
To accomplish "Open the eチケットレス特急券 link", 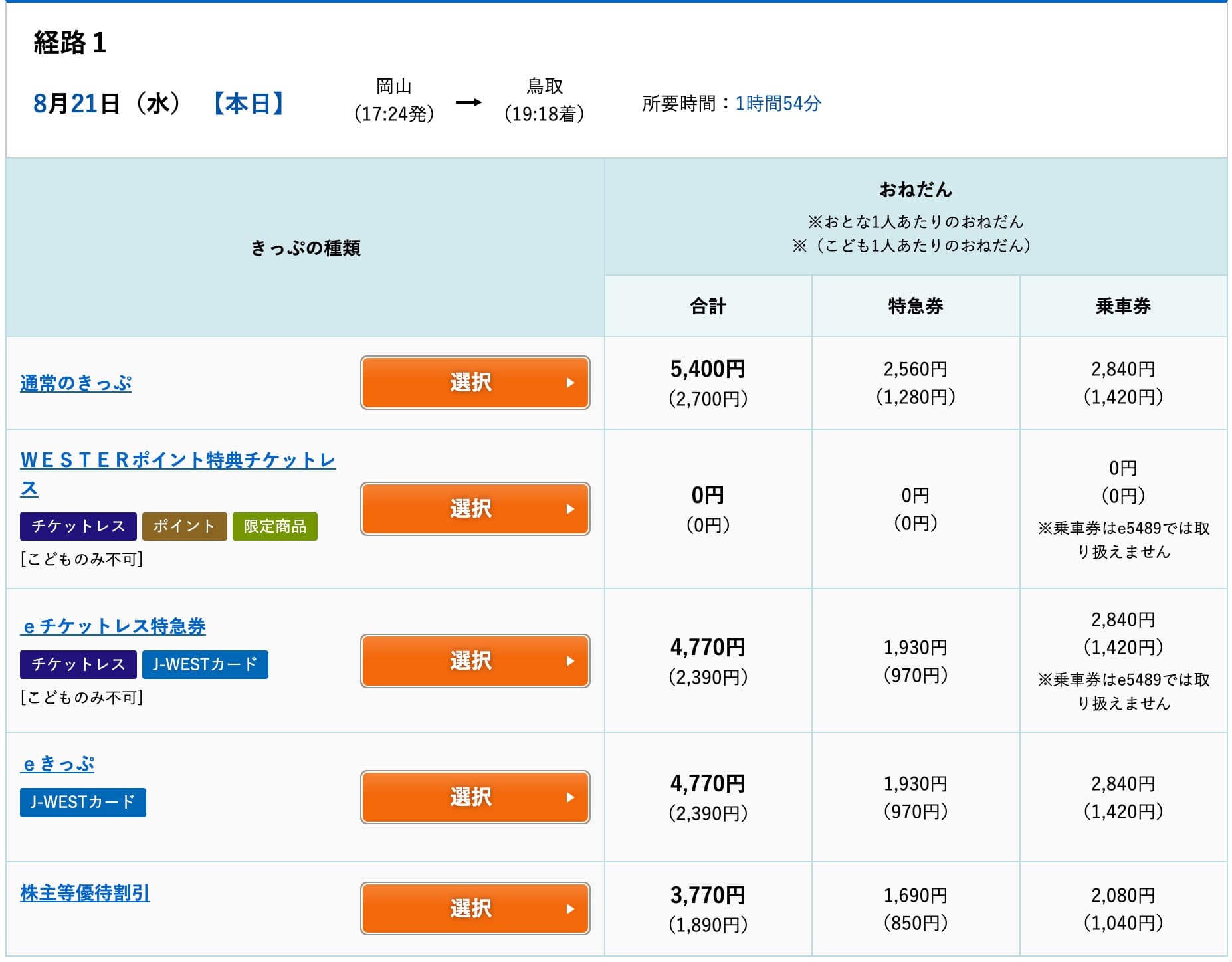I will [x=113, y=626].
